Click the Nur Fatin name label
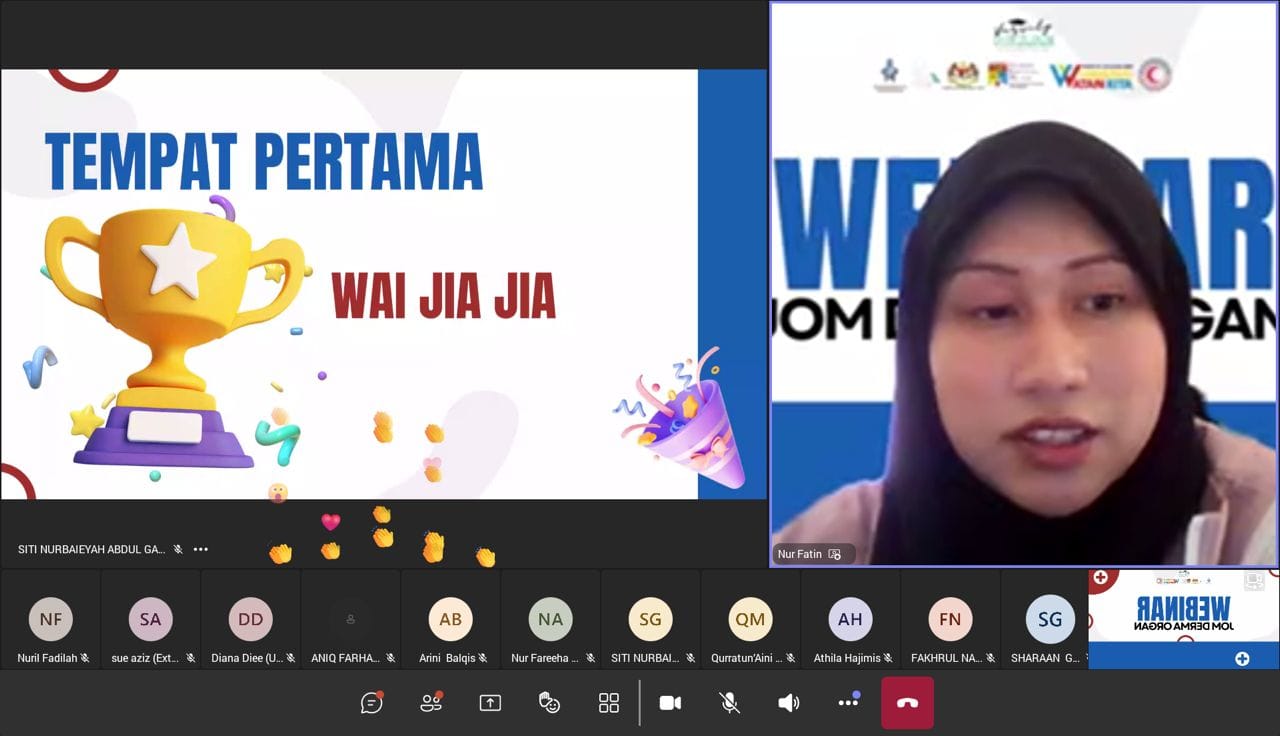 click(800, 554)
